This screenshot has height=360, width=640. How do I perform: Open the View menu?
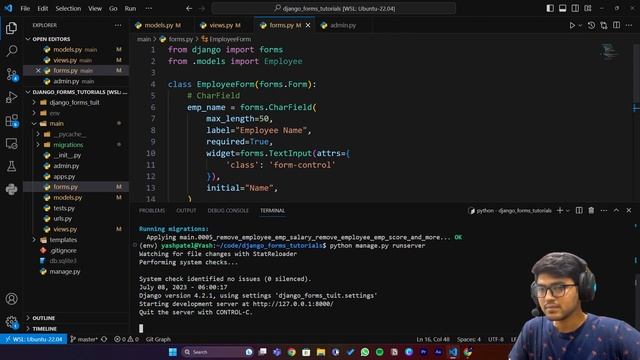[x=95, y=8]
